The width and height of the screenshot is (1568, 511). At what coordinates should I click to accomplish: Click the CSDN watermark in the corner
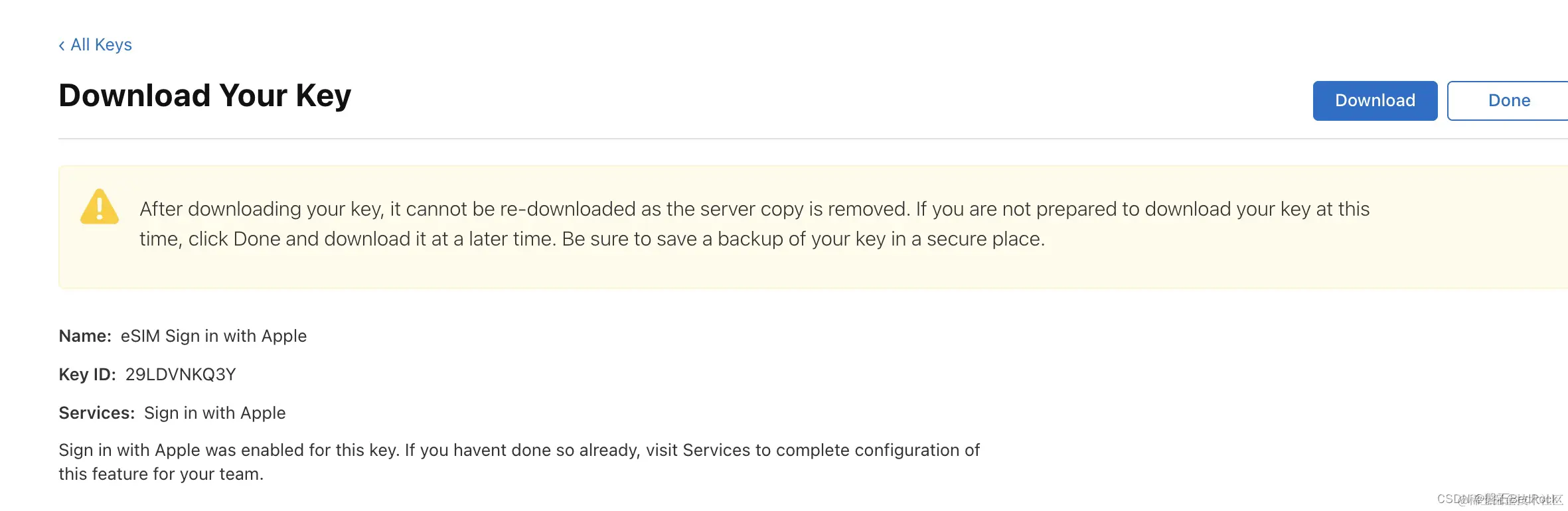pos(1499,499)
